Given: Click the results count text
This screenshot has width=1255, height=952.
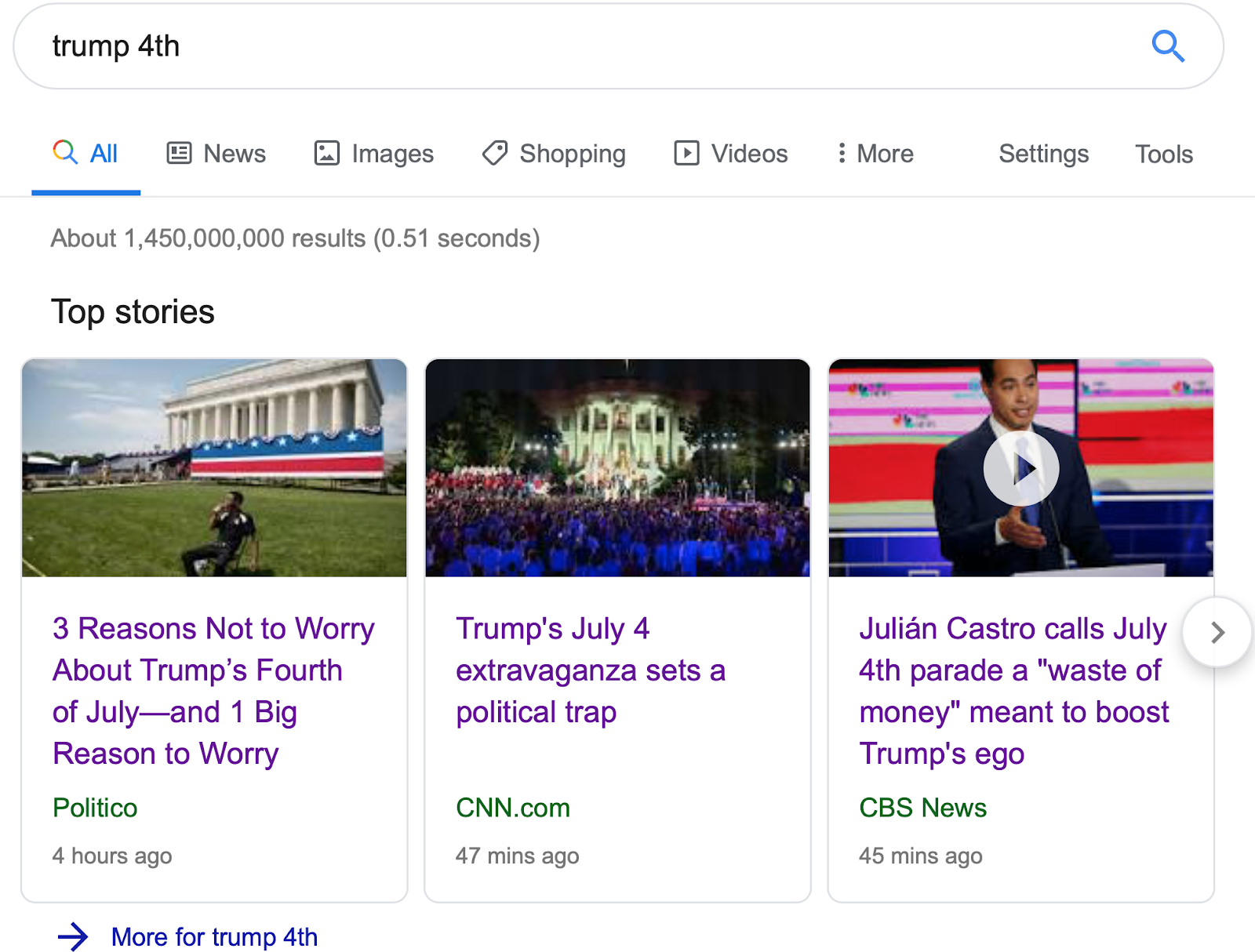Looking at the screenshot, I should click(x=296, y=238).
